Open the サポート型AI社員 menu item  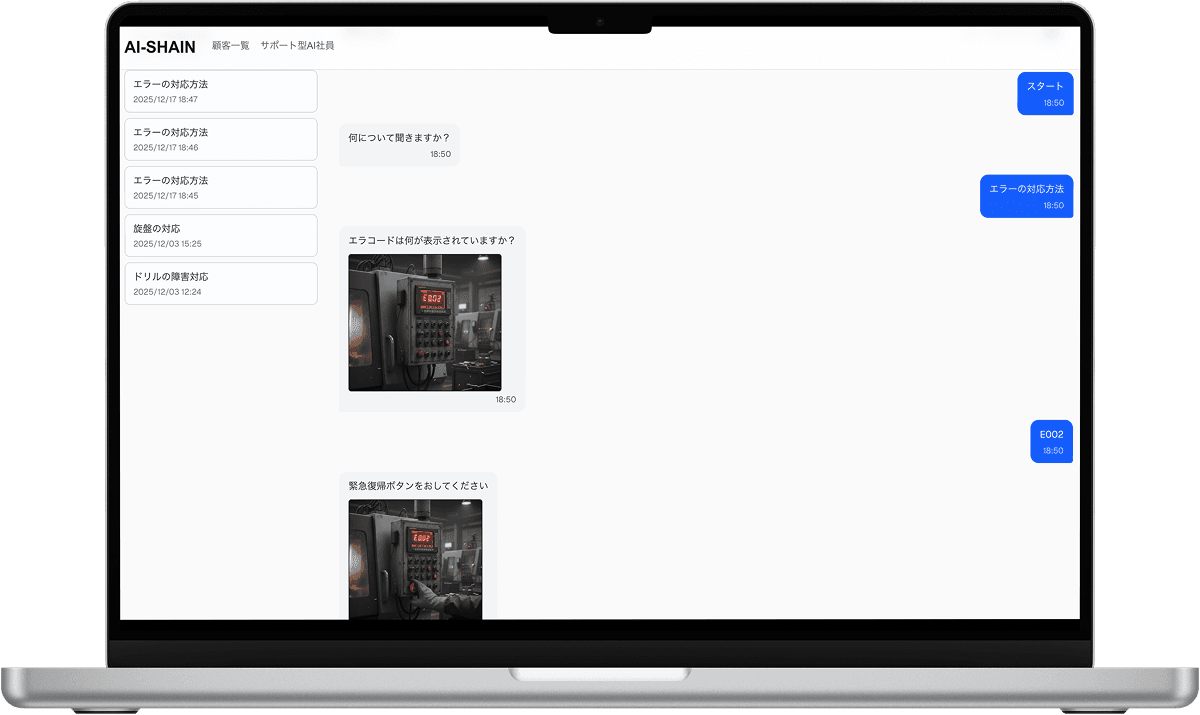click(x=297, y=46)
